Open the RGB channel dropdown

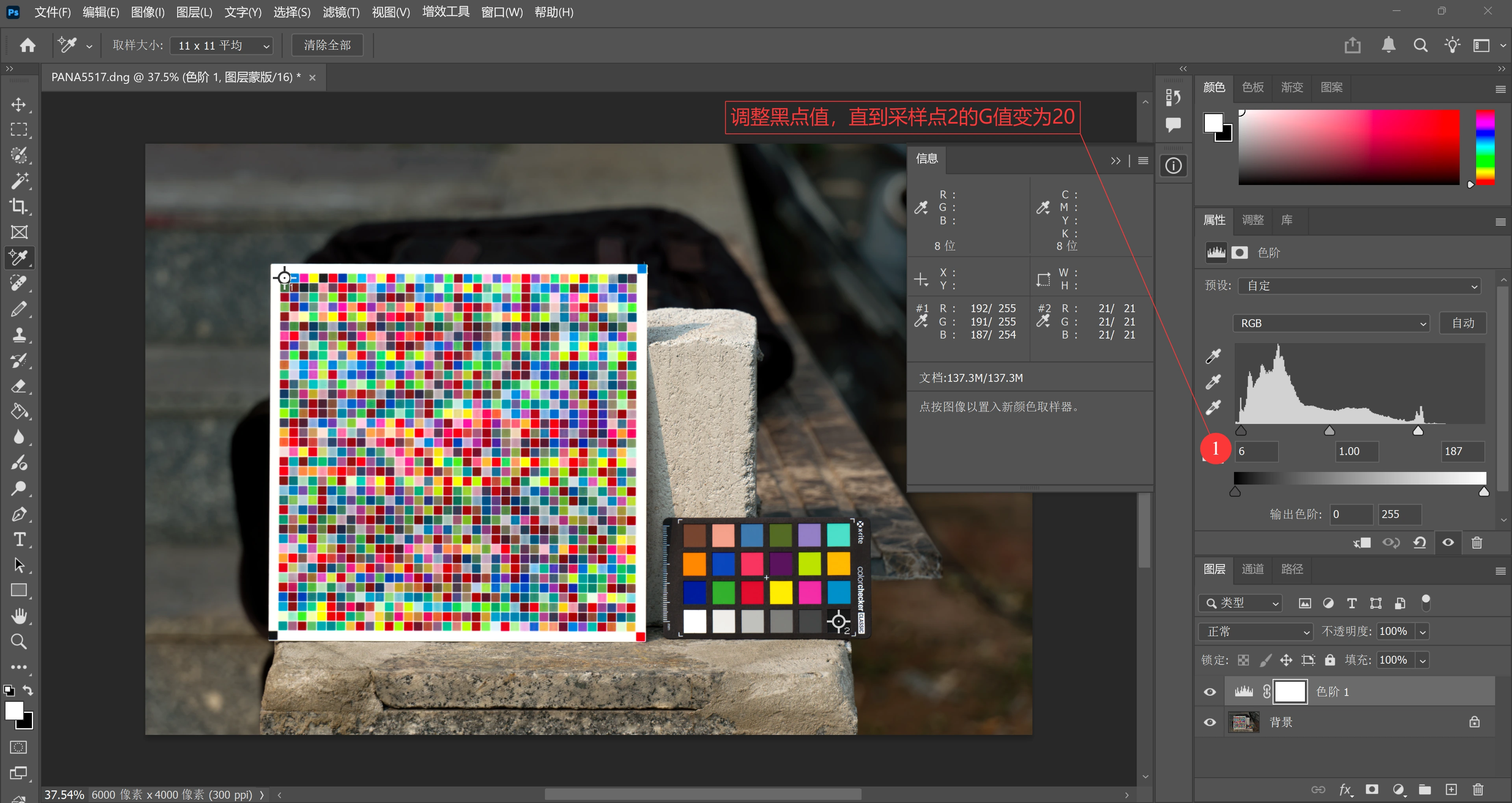point(1330,324)
